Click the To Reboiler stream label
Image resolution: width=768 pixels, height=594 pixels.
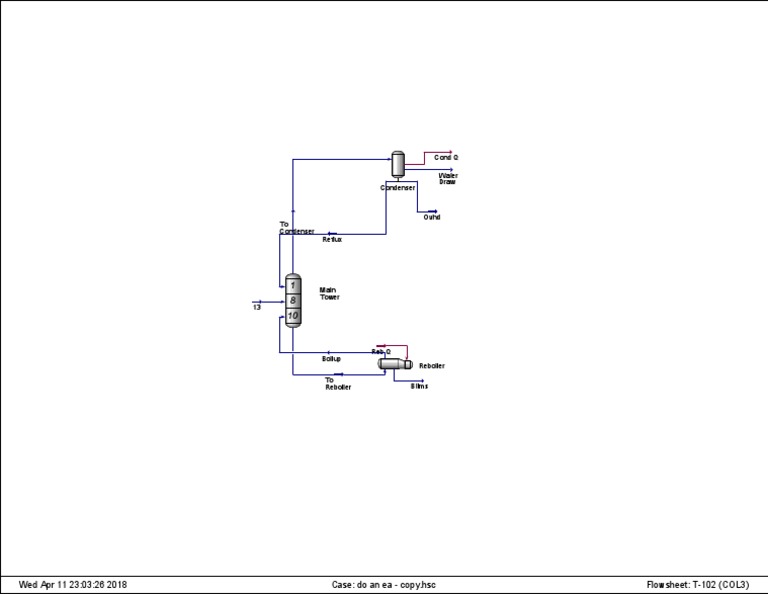click(338, 383)
